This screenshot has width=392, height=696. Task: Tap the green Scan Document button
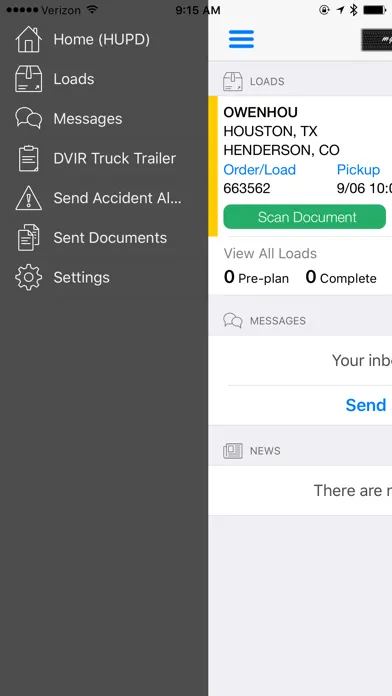coord(305,217)
